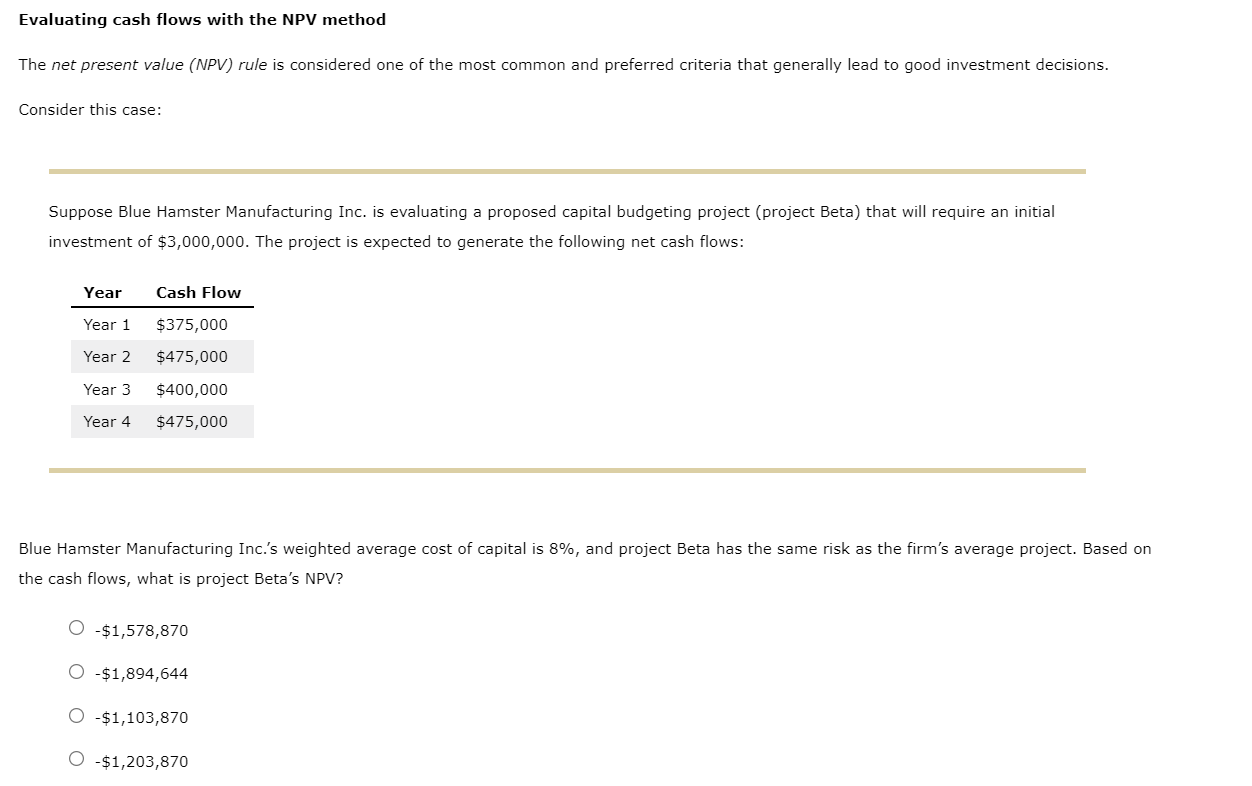Select the -$1,103,870 answer option
The height and width of the screenshot is (786, 1252).
coord(76,714)
